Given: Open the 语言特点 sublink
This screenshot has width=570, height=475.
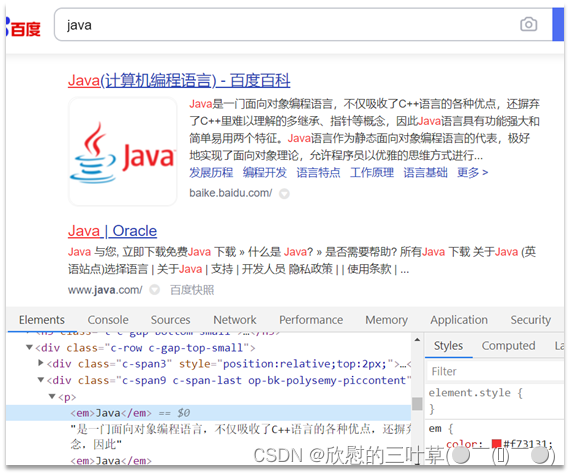Looking at the screenshot, I should 318,172.
